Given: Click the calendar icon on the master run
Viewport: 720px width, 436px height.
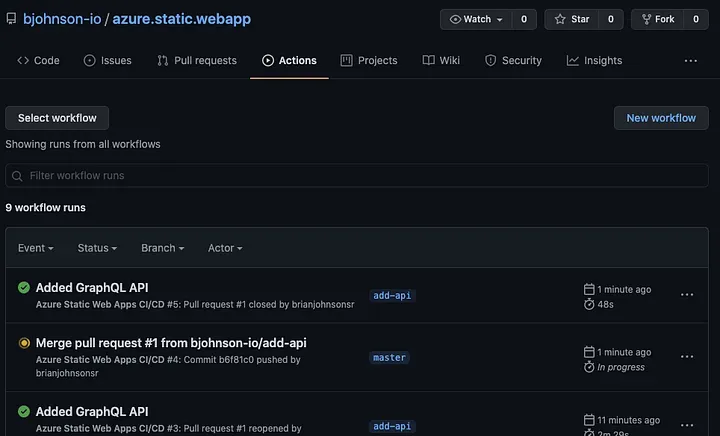Looking at the screenshot, I should pos(589,352).
